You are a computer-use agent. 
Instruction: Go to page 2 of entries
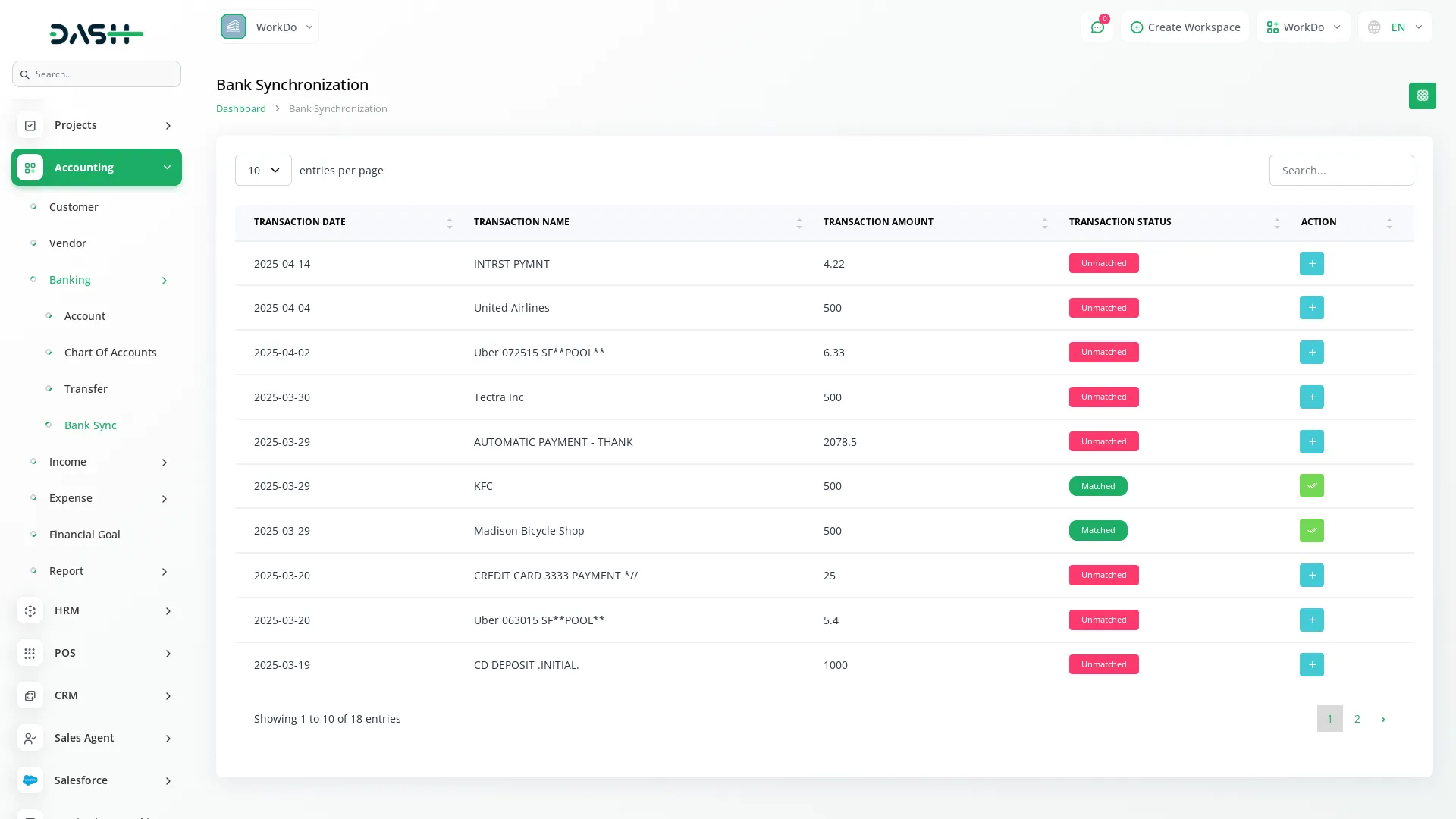point(1357,719)
